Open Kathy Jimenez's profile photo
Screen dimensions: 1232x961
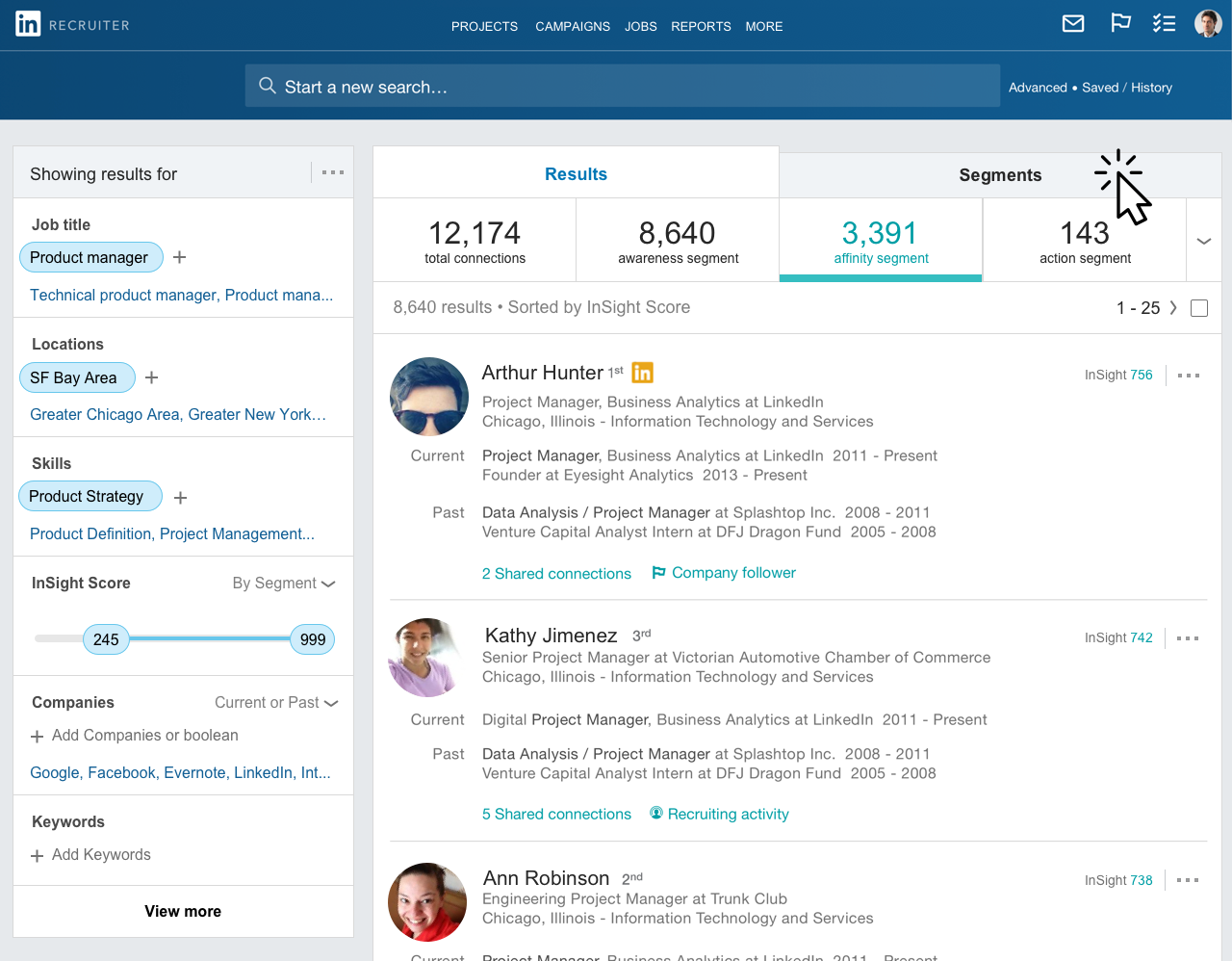(x=427, y=658)
